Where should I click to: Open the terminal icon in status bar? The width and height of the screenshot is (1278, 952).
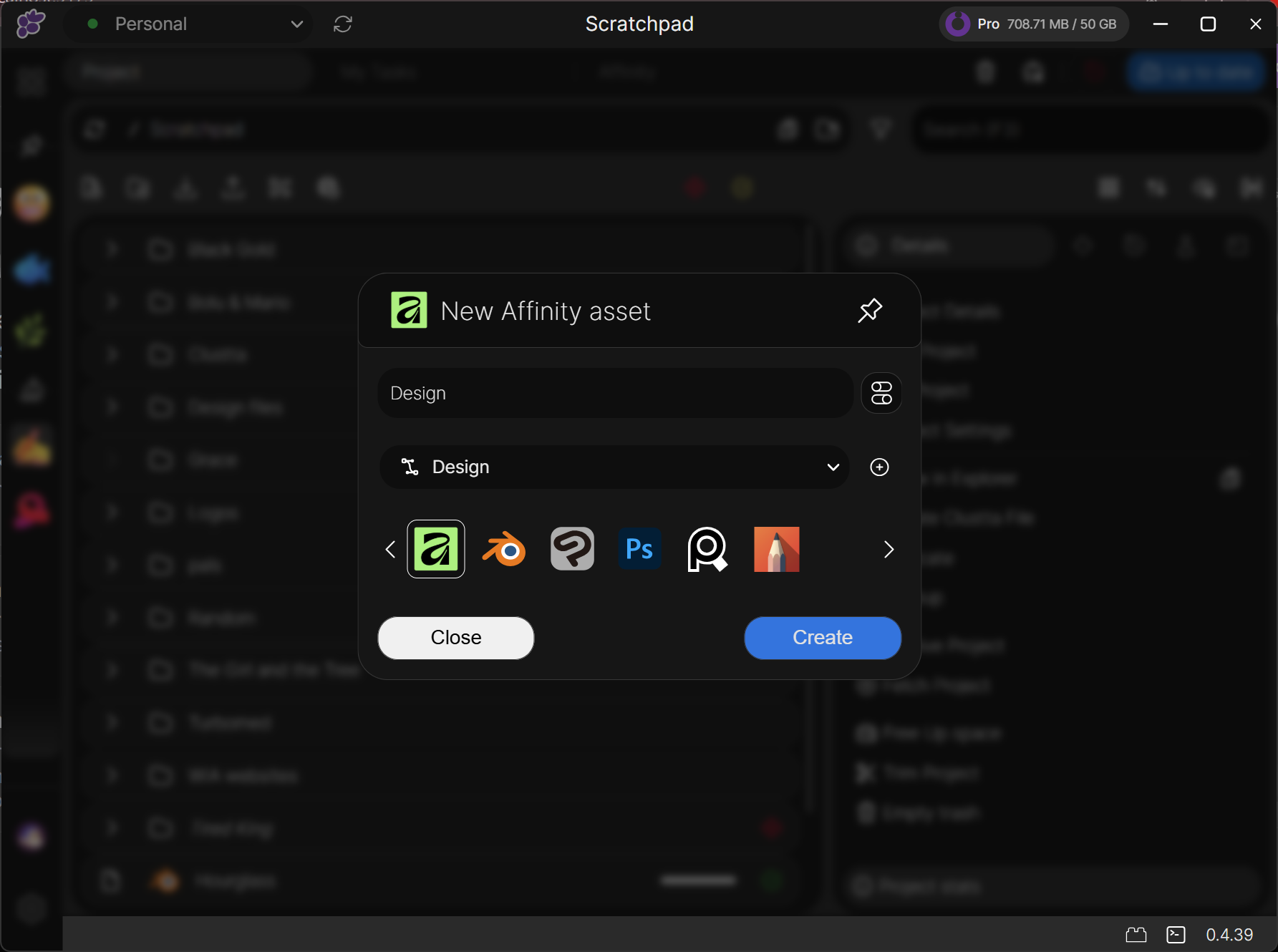1176,934
